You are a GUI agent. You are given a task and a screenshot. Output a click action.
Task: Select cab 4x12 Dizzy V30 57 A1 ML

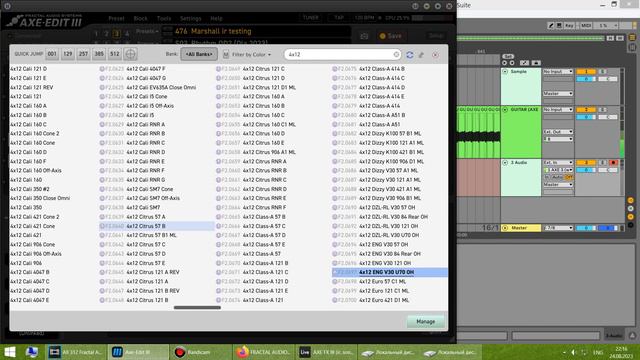[390, 171]
